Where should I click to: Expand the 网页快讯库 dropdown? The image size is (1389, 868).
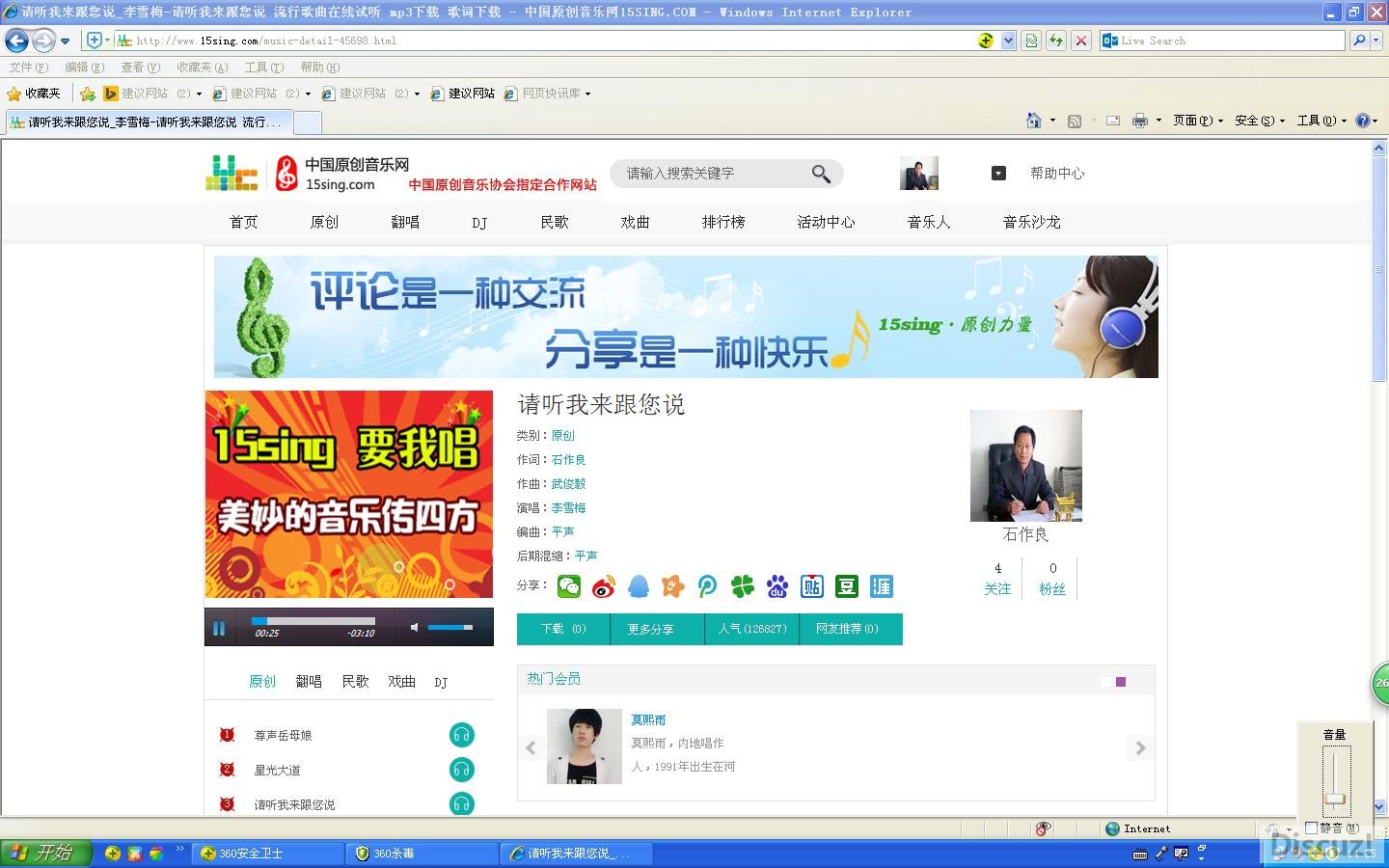pyautogui.click(x=587, y=94)
